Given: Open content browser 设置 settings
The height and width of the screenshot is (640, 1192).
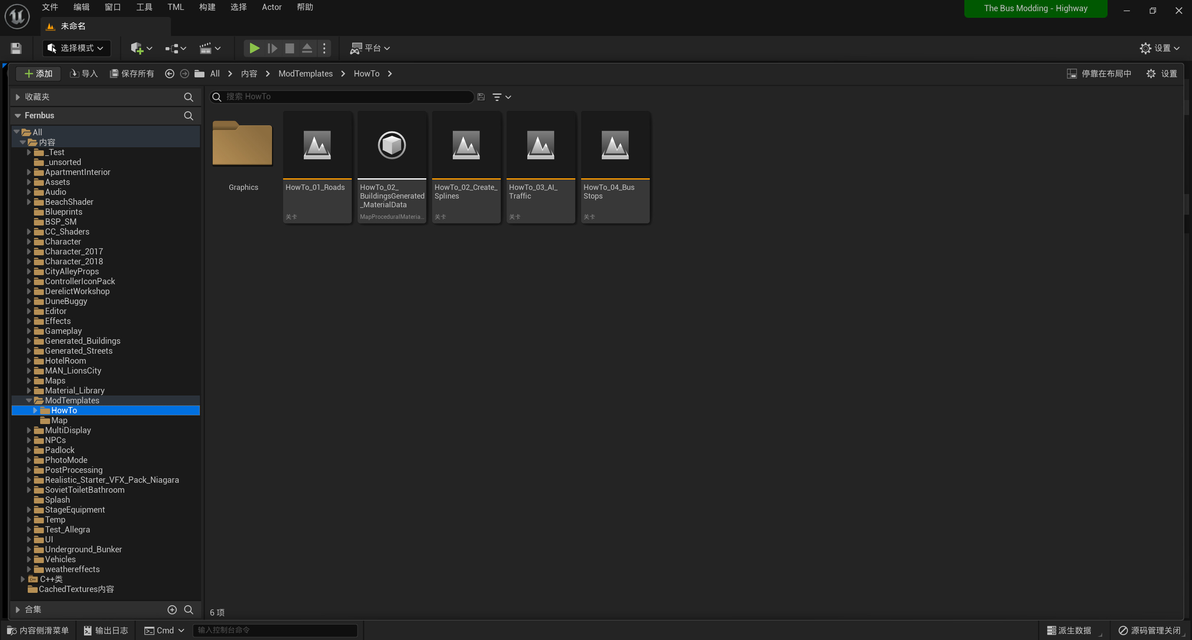Looking at the screenshot, I should click(x=1162, y=74).
